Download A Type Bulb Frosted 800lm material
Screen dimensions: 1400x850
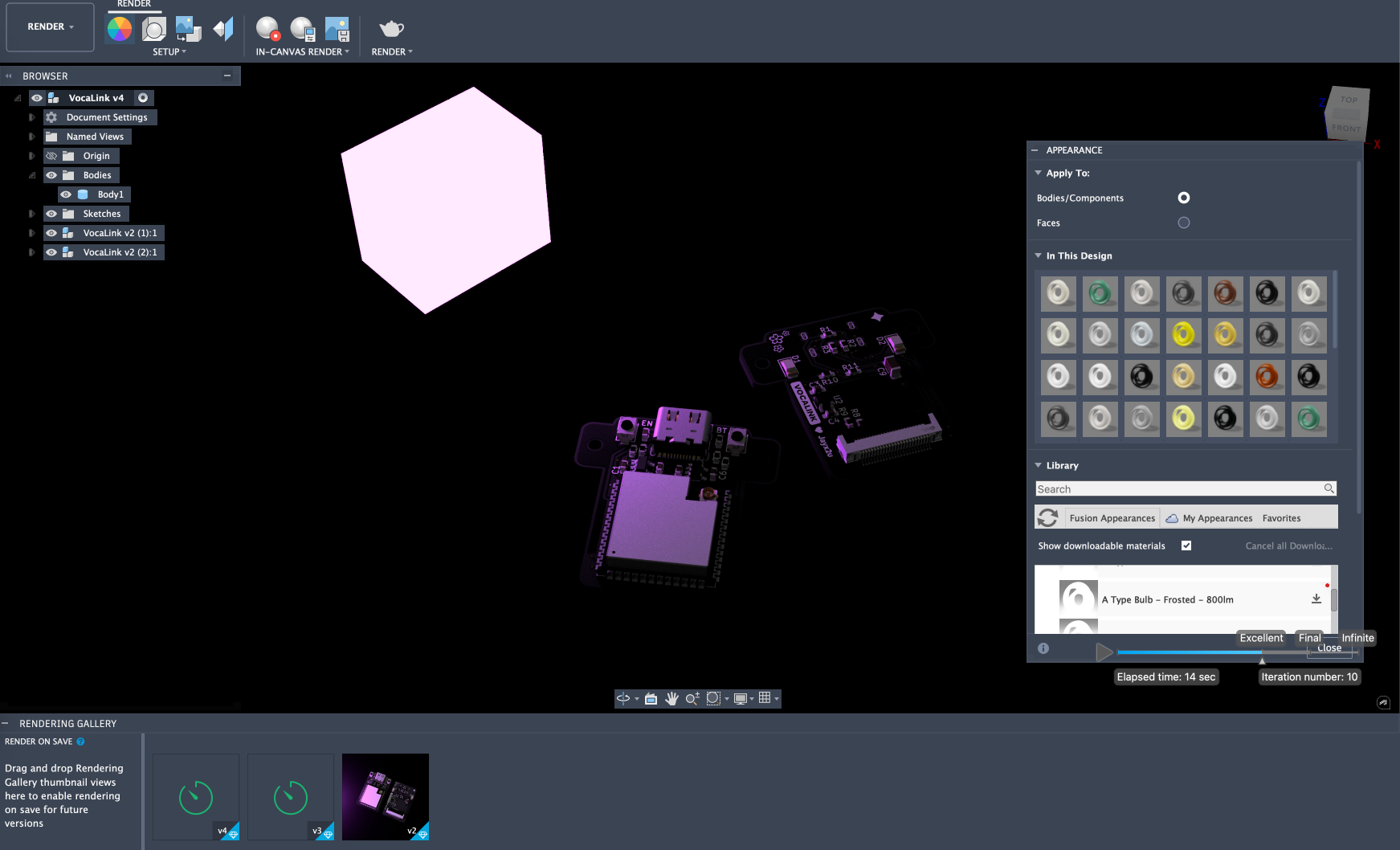pos(1316,599)
